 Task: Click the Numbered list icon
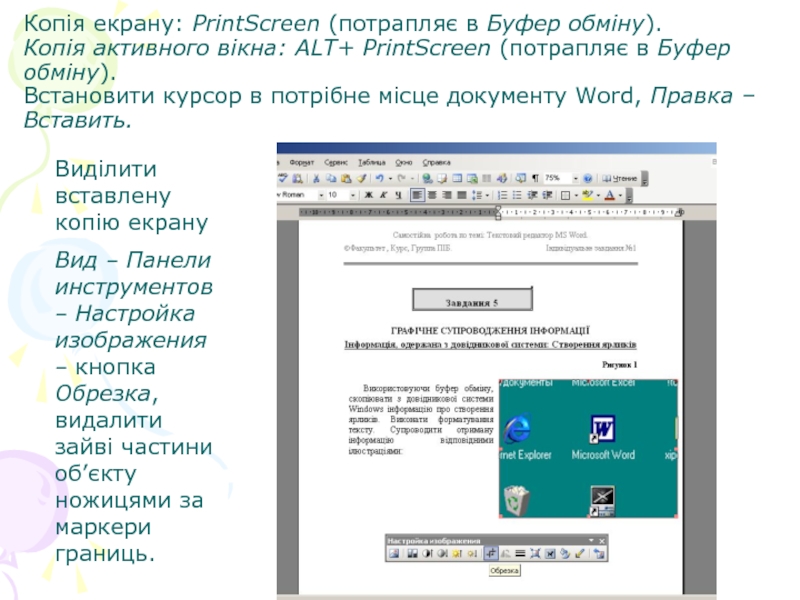pos(503,195)
